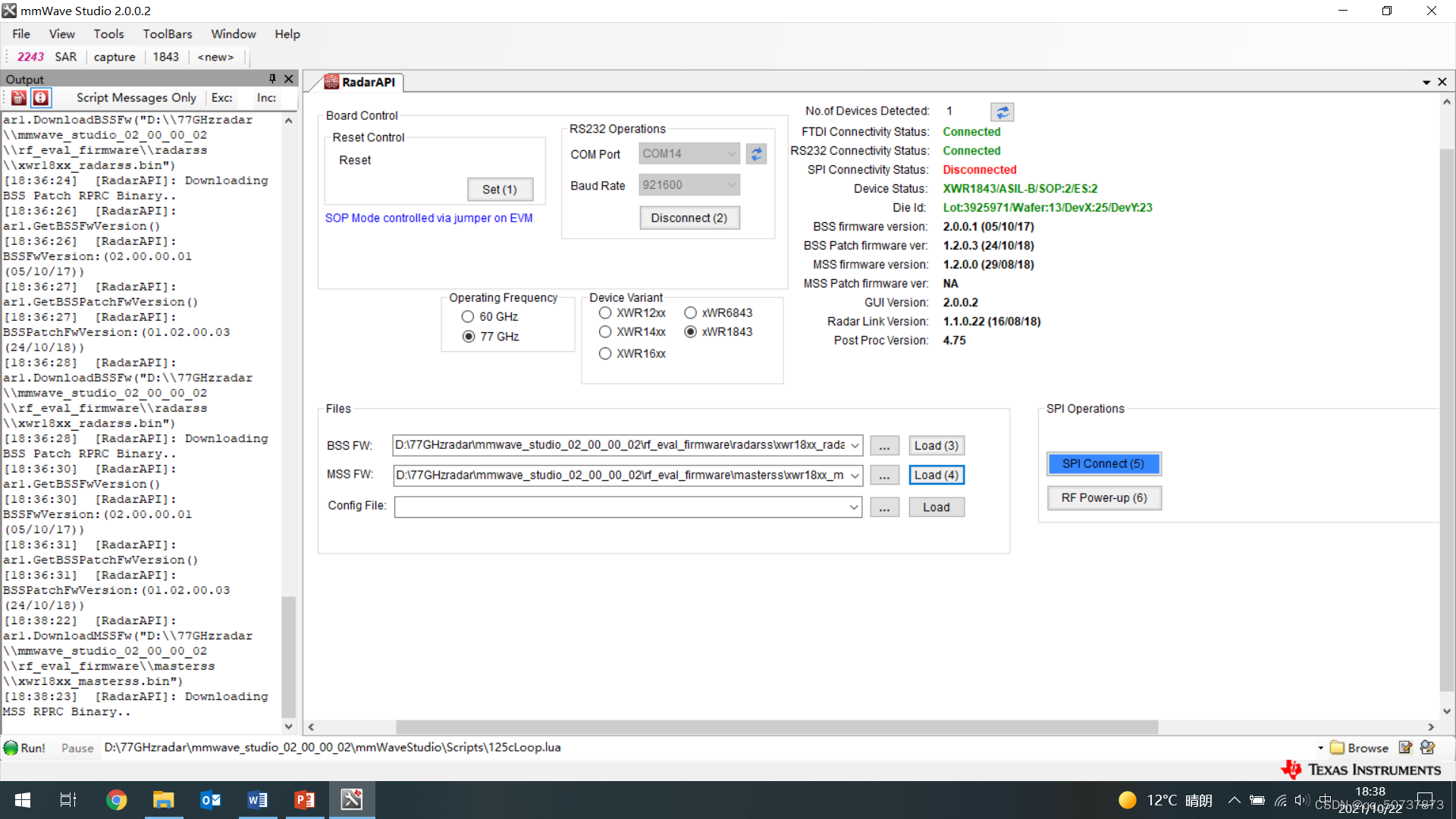Toggle Script Messages Only filter
This screenshot has width=1456, height=819.
pos(136,98)
